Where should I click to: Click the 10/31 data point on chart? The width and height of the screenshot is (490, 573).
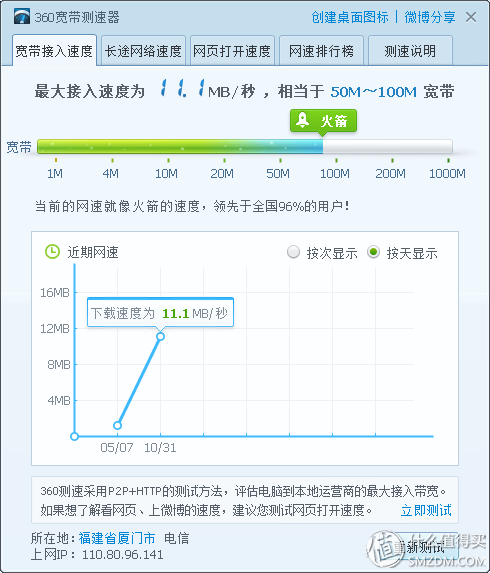click(160, 336)
